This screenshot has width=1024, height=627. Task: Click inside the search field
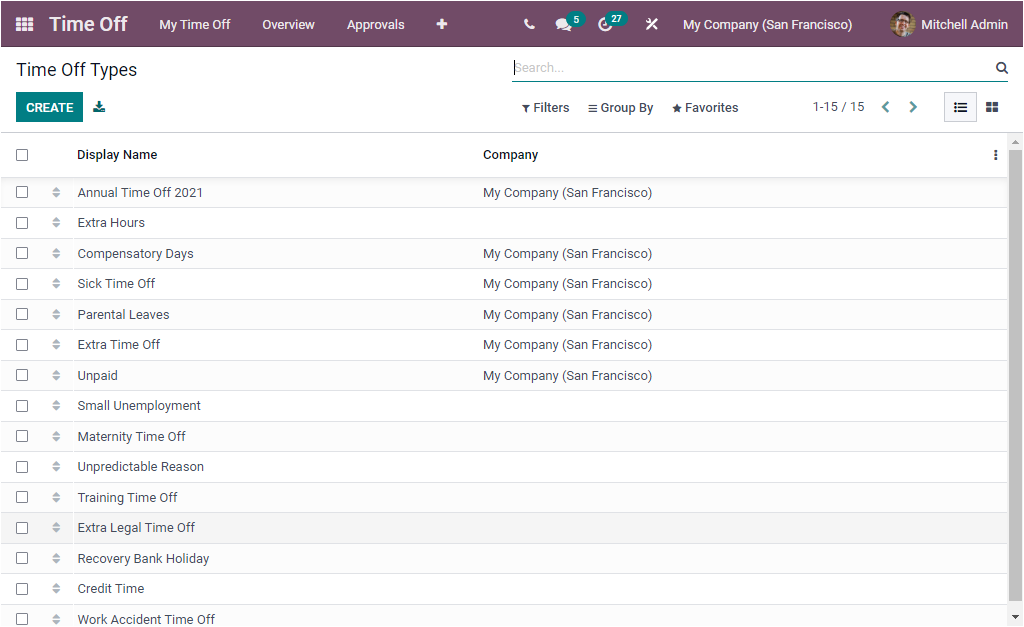700,67
